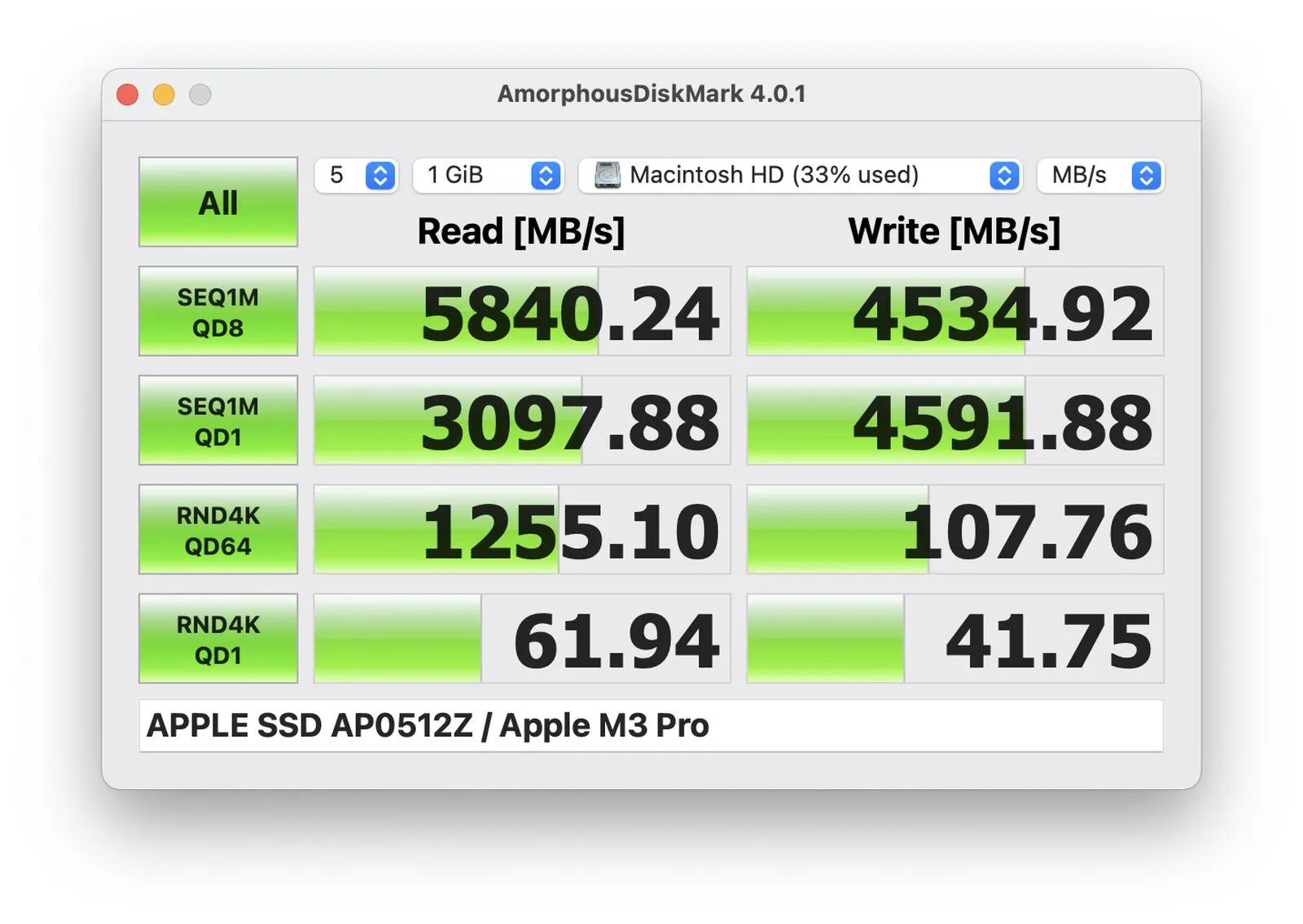The width and height of the screenshot is (1303, 924).
Task: Run the SEQ1M QD1 benchmark
Action: [x=217, y=420]
